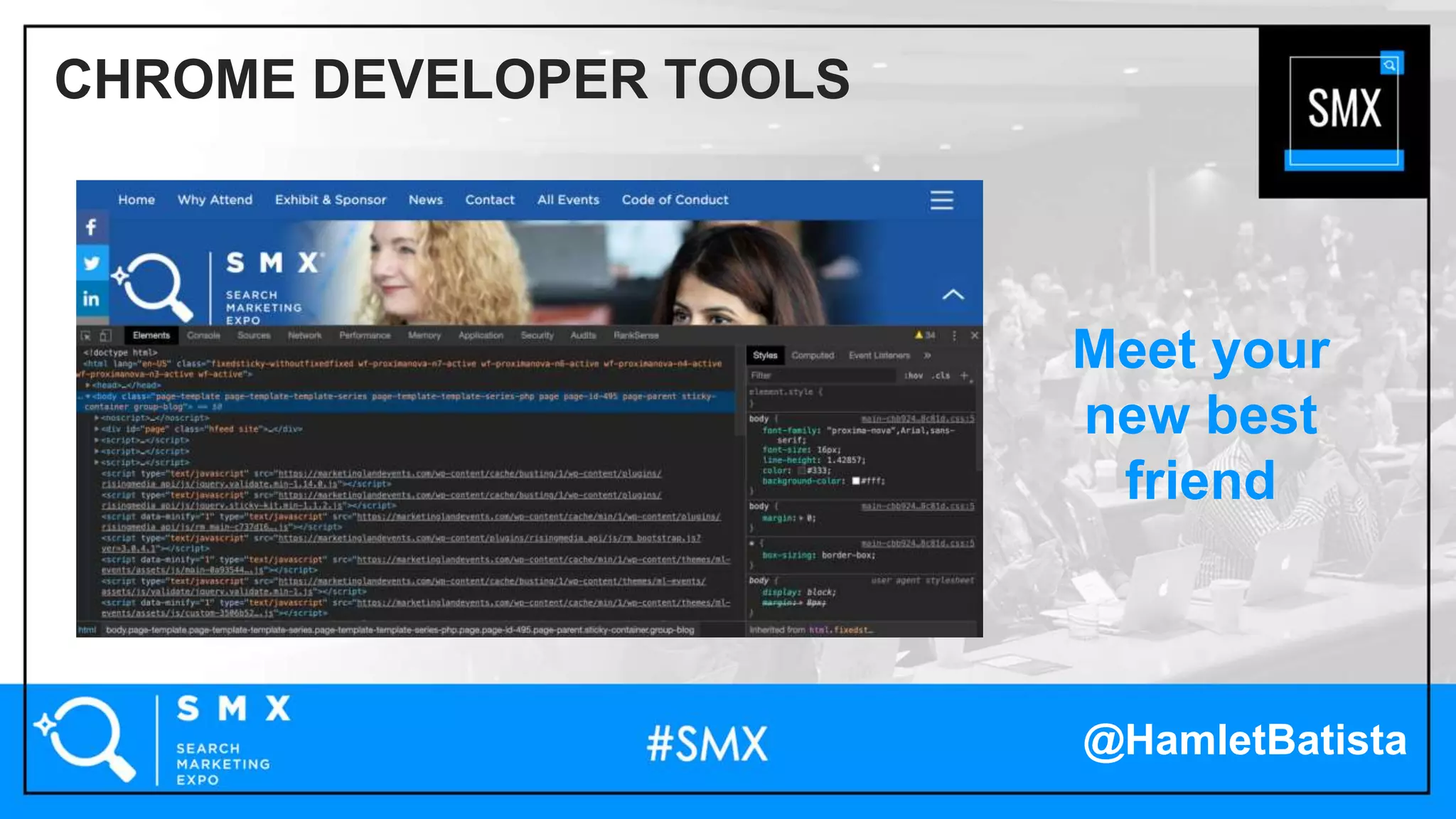
Task: Open the Security tab
Action: [537, 336]
